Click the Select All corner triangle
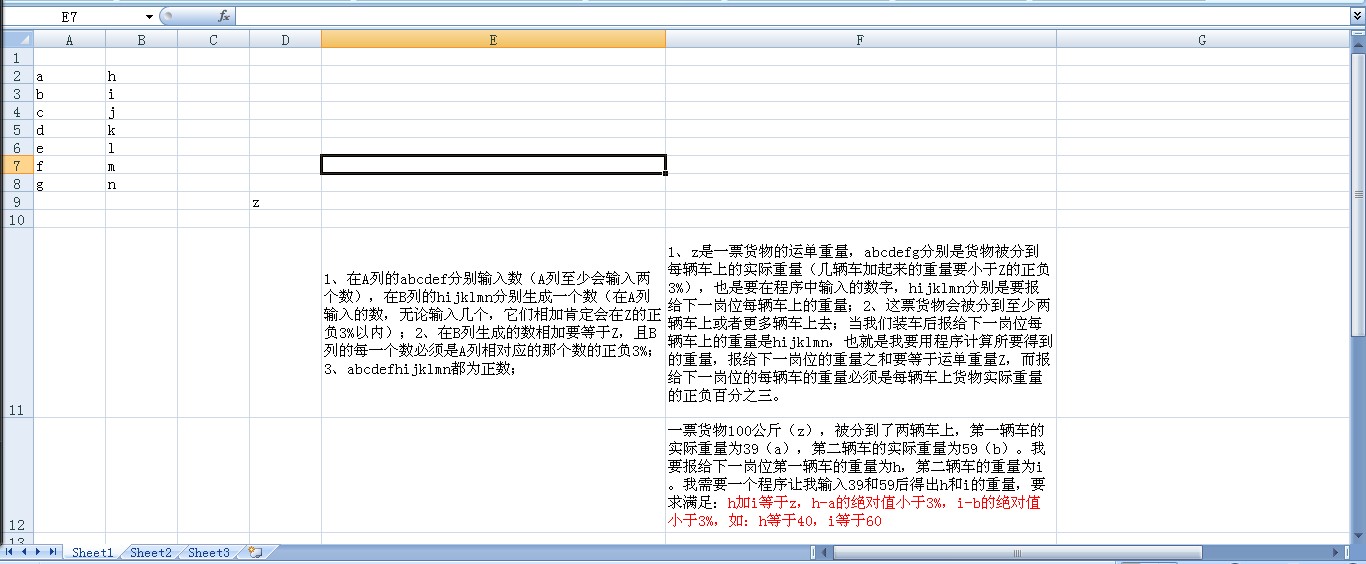 click(17, 40)
